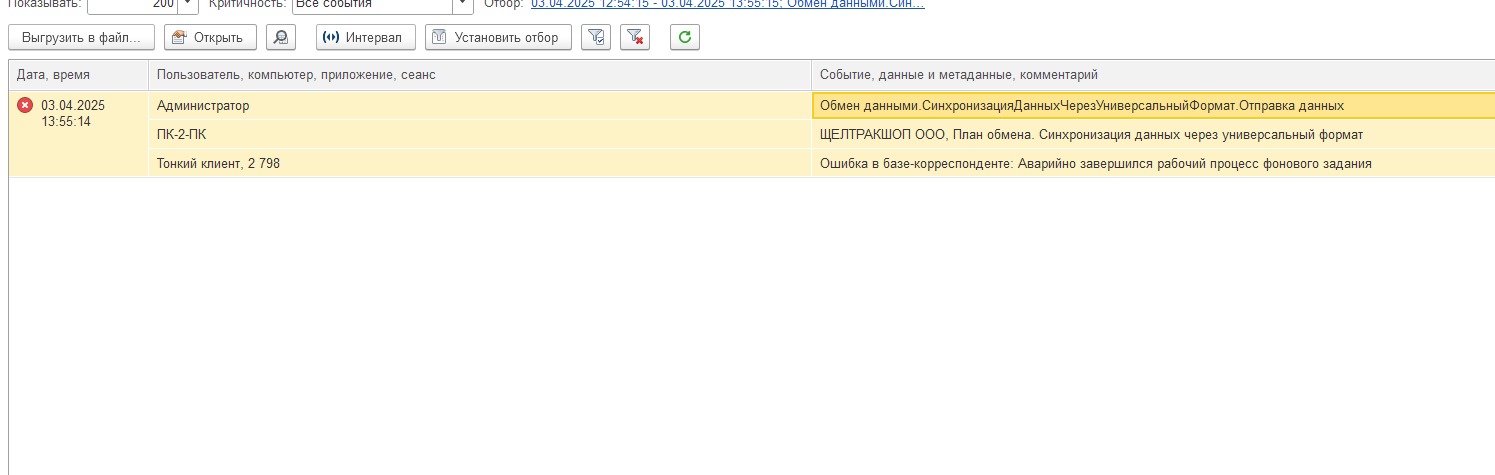1495x475 pixels.
Task: Click the Показывать field with value 200
Action: pyautogui.click(x=133, y=4)
